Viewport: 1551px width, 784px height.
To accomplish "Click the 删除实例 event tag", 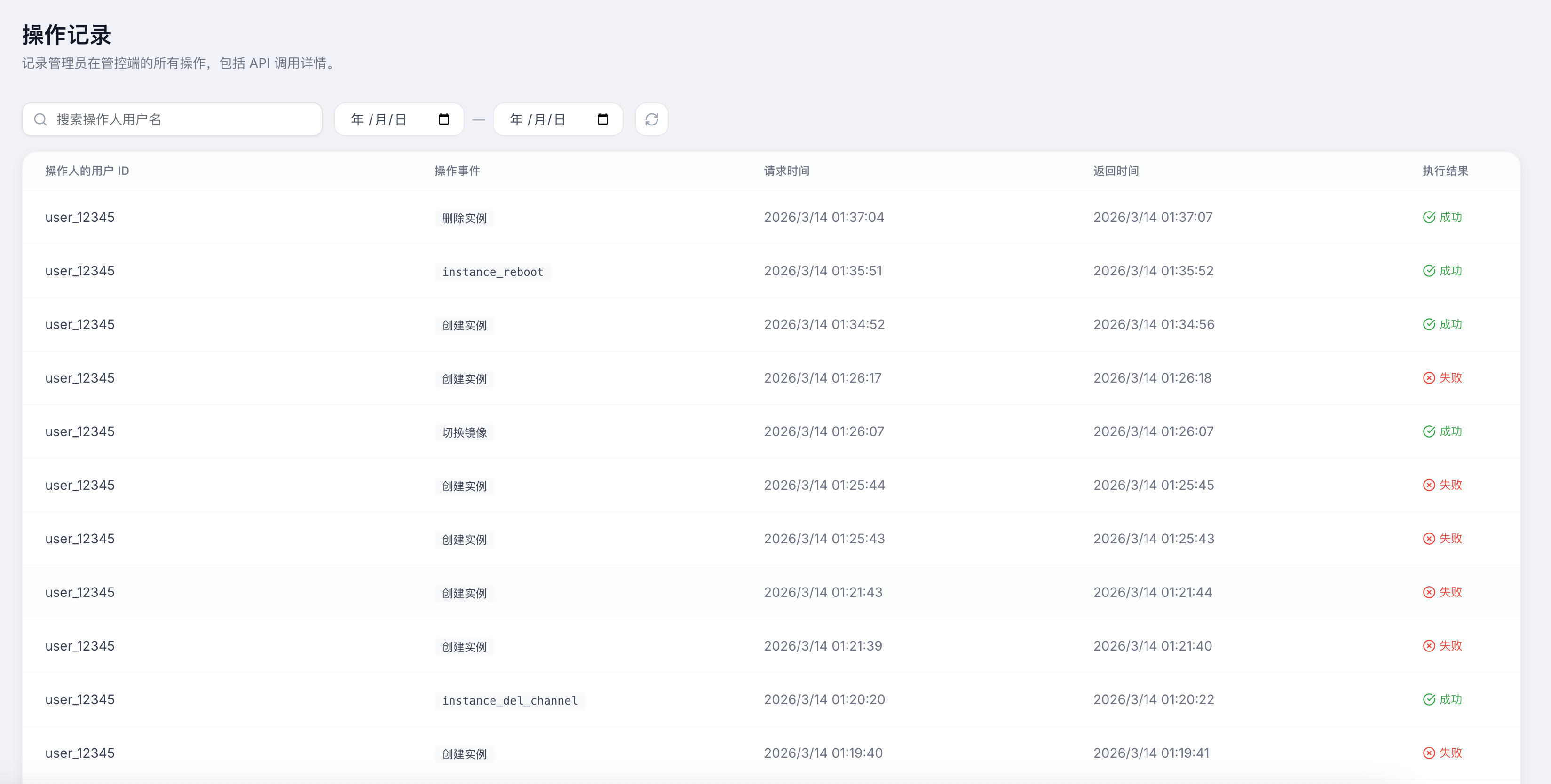I will [x=464, y=219].
